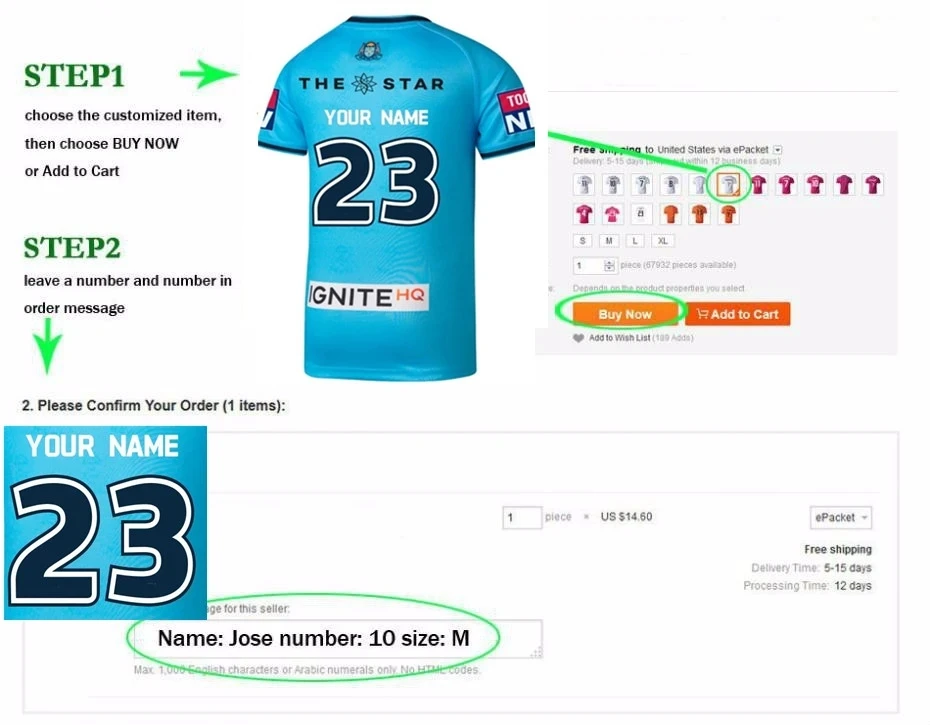Click Add to Wish List link
The width and height of the screenshot is (930, 725).
(619, 338)
